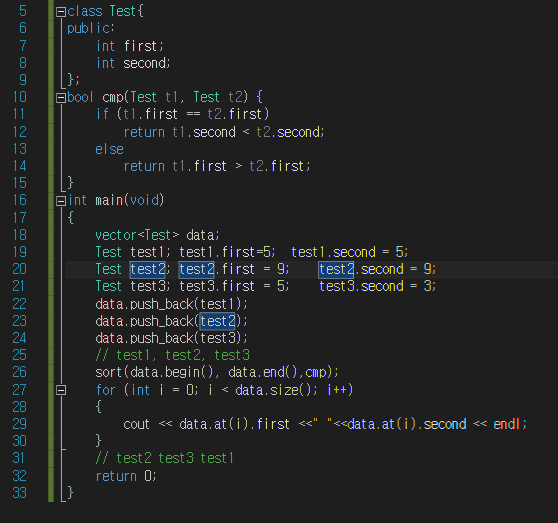Click 'test2.second = 9;' assignment
558x523 pixels.
(x=377, y=269)
